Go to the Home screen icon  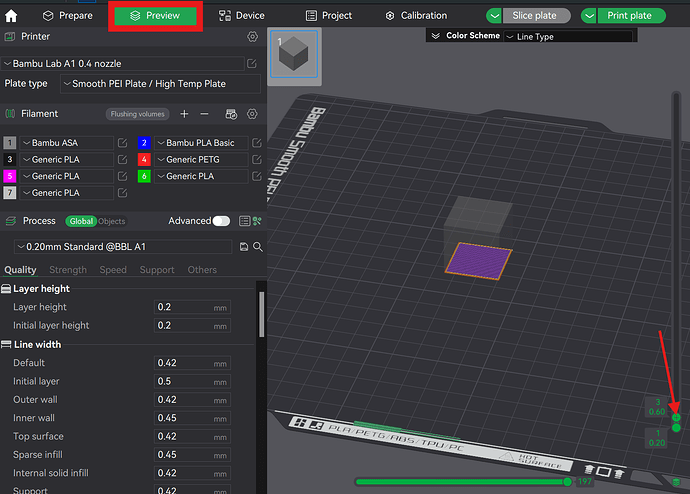(x=11, y=16)
